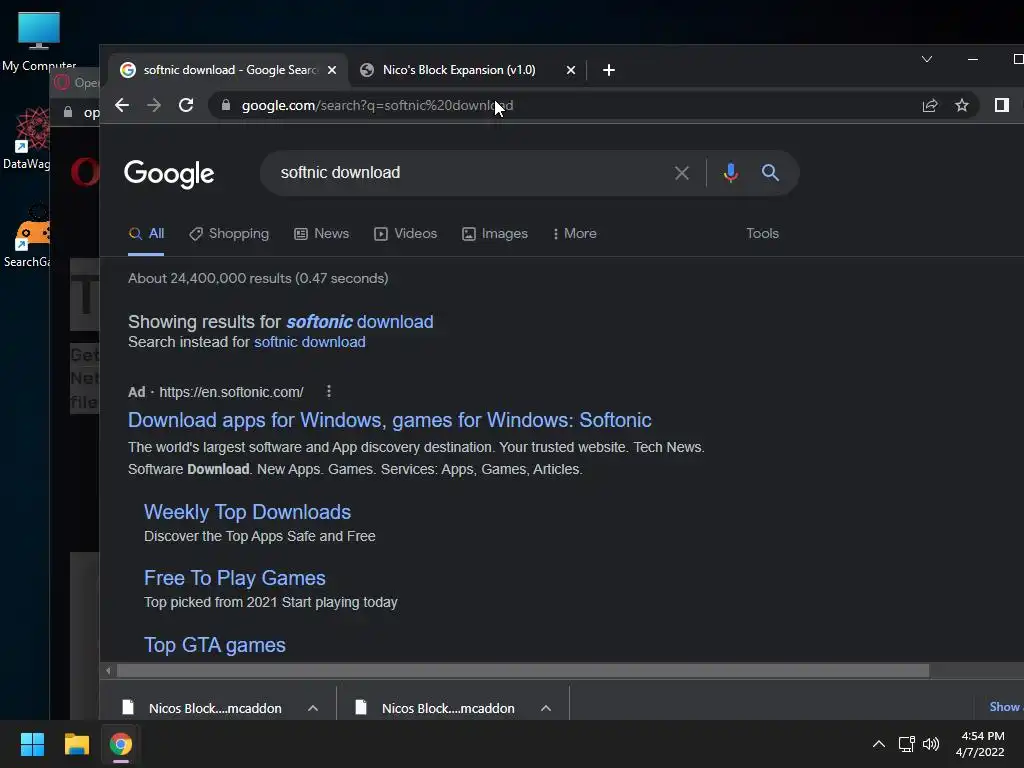Click the Google logo
This screenshot has width=1024, height=768.
(169, 174)
